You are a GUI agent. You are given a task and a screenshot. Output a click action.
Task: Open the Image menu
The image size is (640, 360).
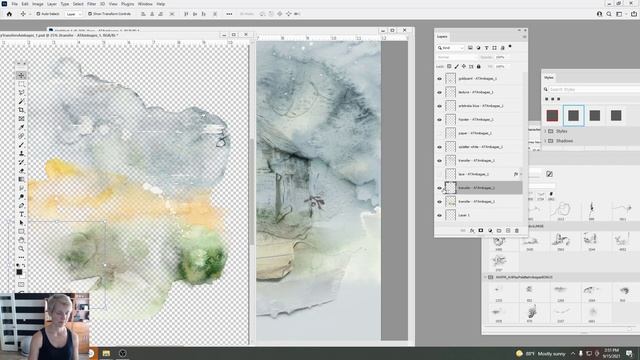(38, 4)
